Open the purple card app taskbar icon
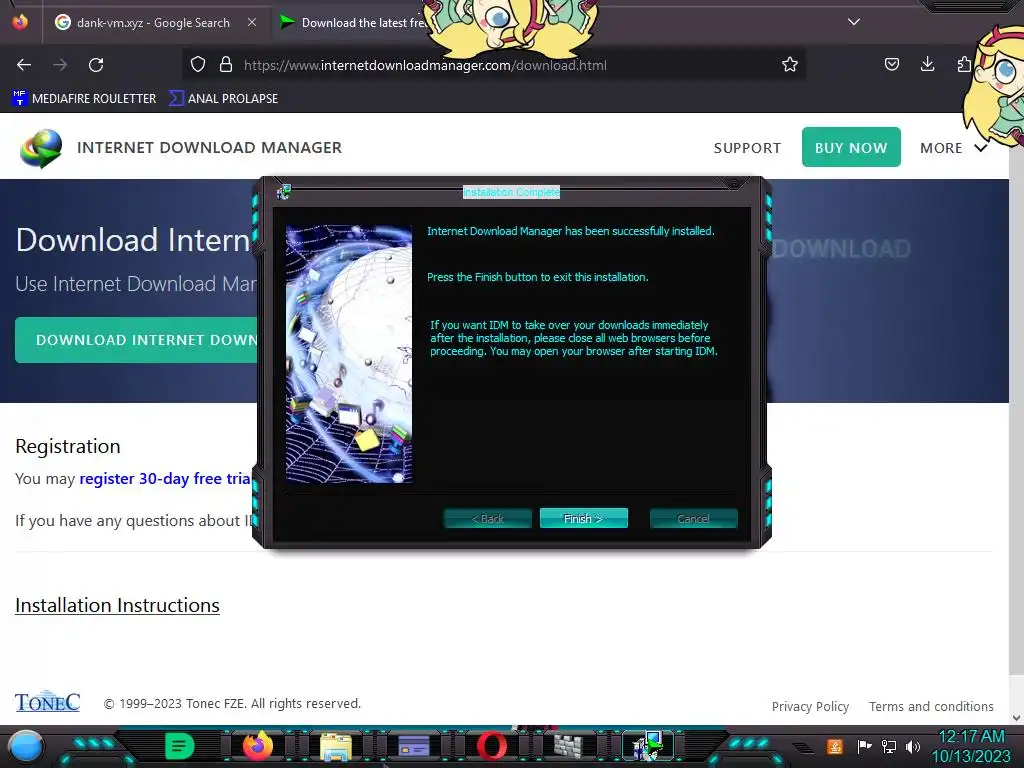The image size is (1024, 768). point(413,746)
